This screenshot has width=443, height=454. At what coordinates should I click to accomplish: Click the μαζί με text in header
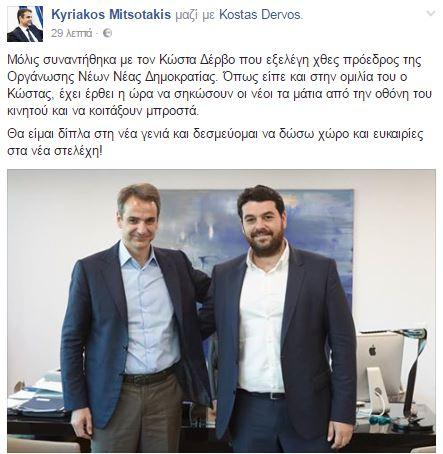point(195,15)
